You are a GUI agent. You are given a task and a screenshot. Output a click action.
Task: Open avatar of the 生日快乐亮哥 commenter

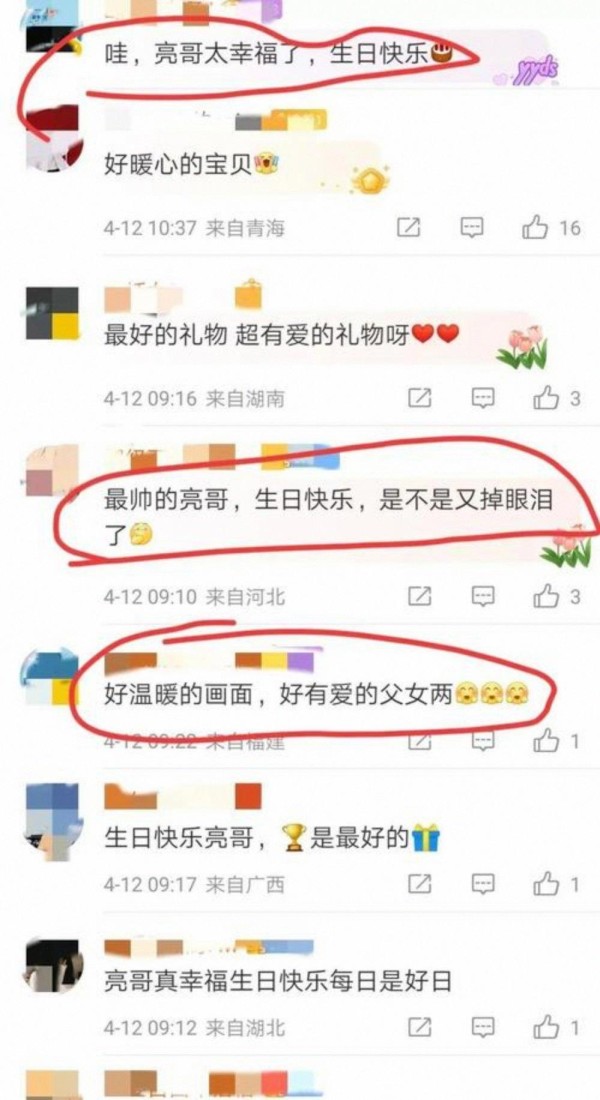(x=53, y=821)
